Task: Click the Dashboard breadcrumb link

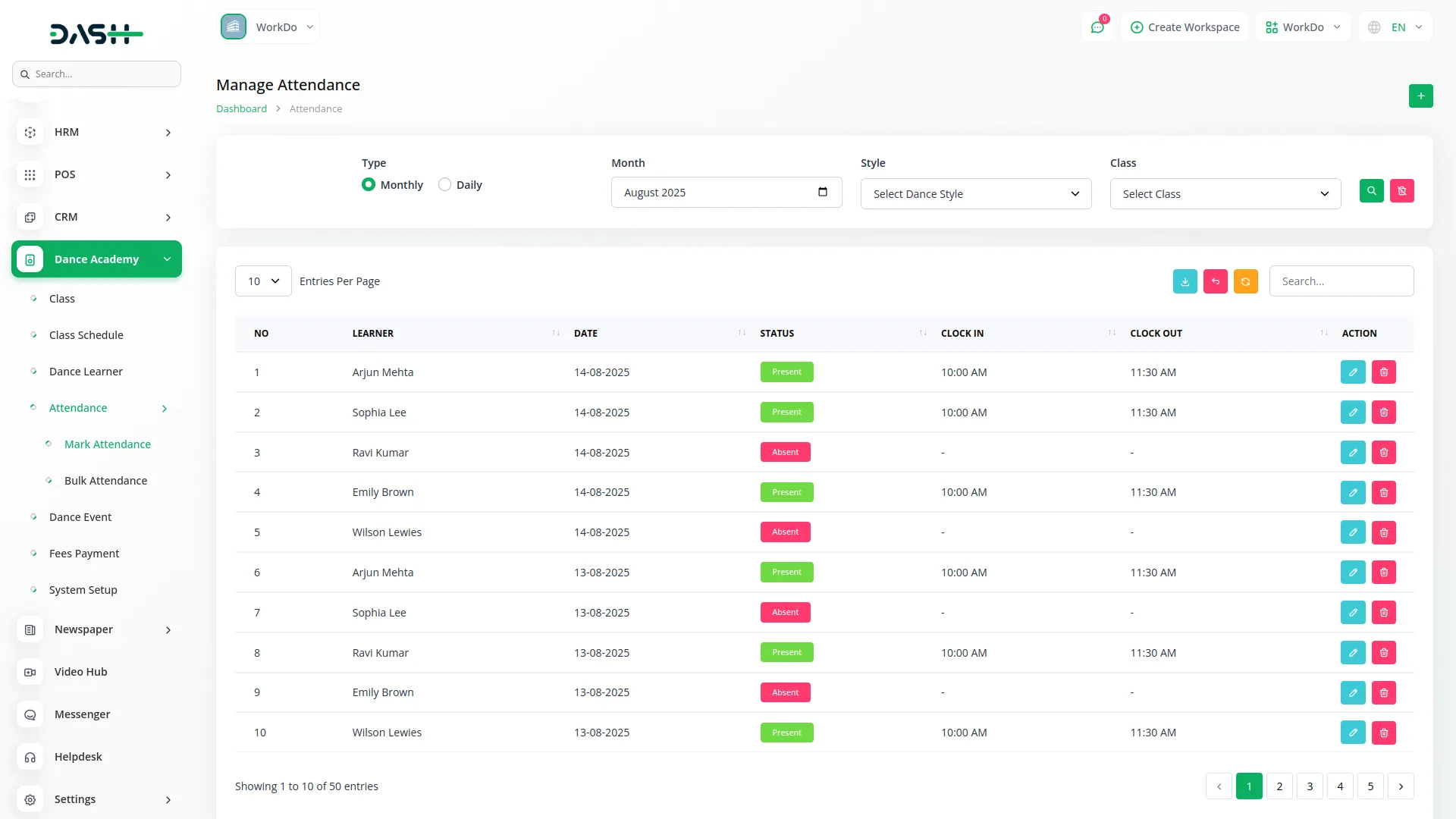Action: point(241,109)
